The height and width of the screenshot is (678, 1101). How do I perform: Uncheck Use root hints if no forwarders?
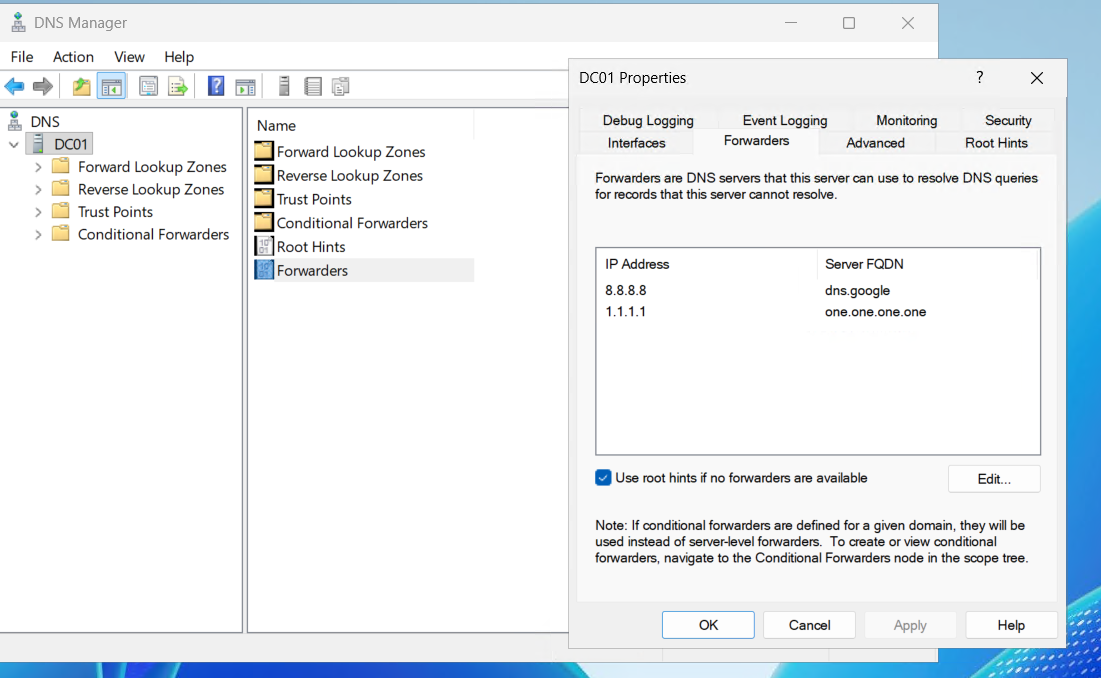pos(603,478)
